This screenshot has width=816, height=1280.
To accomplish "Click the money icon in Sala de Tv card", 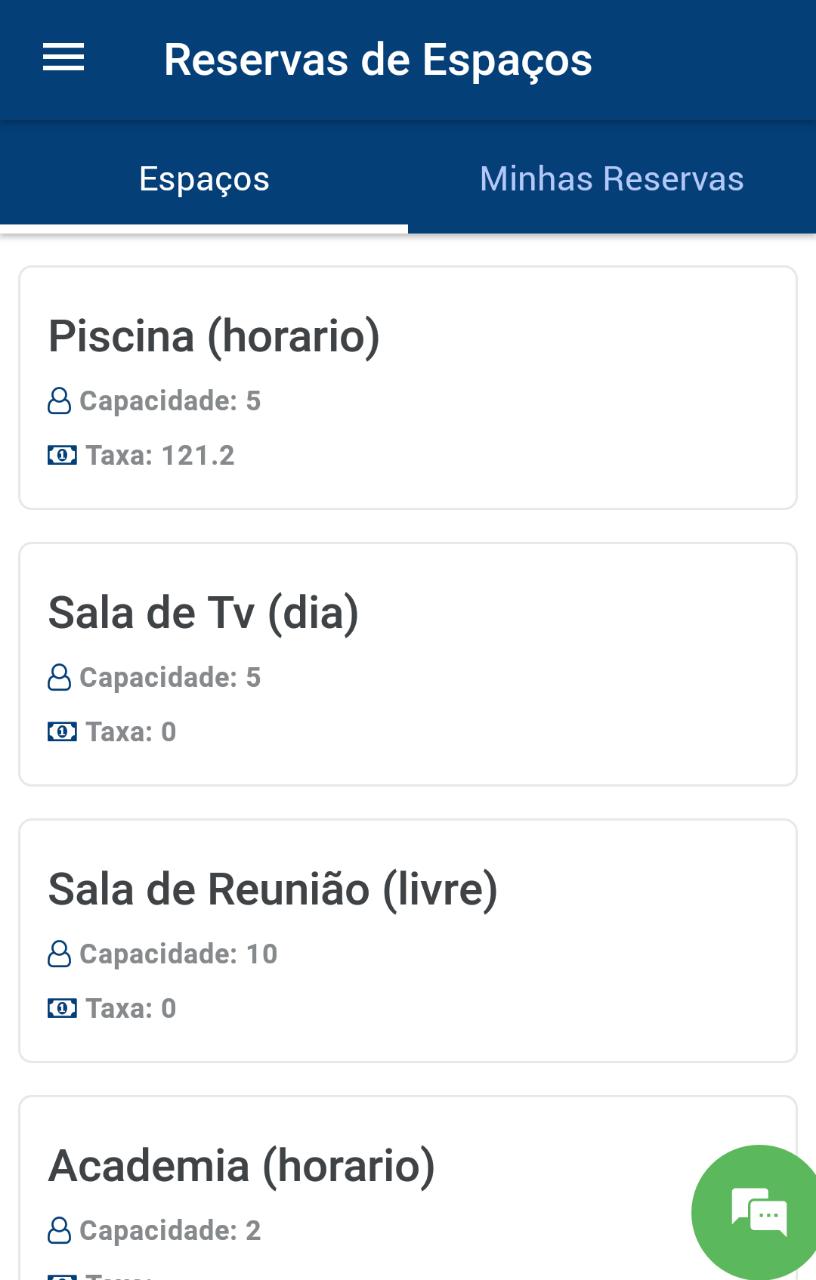I will point(62,732).
